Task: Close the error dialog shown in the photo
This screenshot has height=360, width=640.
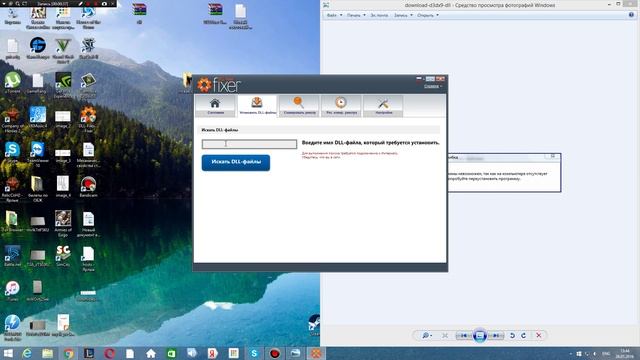Action: (553, 156)
